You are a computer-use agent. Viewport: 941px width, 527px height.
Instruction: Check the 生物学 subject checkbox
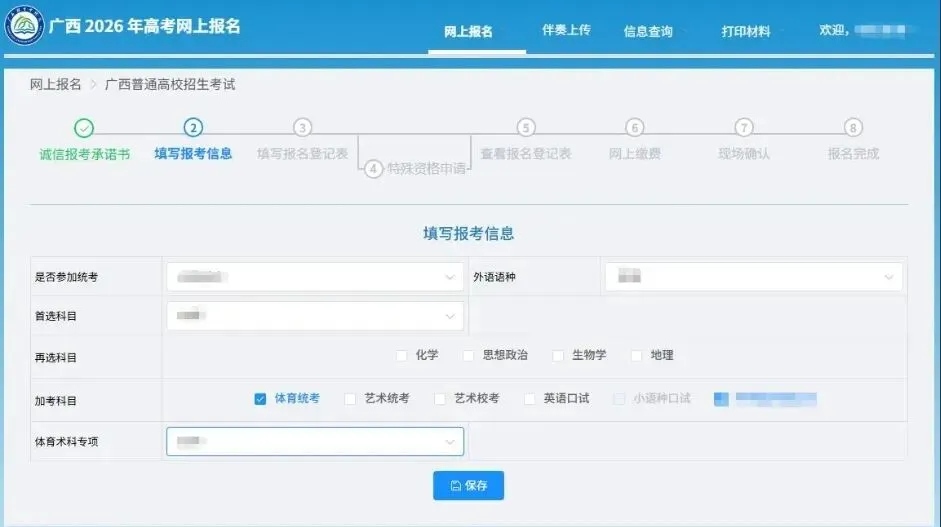pos(558,355)
